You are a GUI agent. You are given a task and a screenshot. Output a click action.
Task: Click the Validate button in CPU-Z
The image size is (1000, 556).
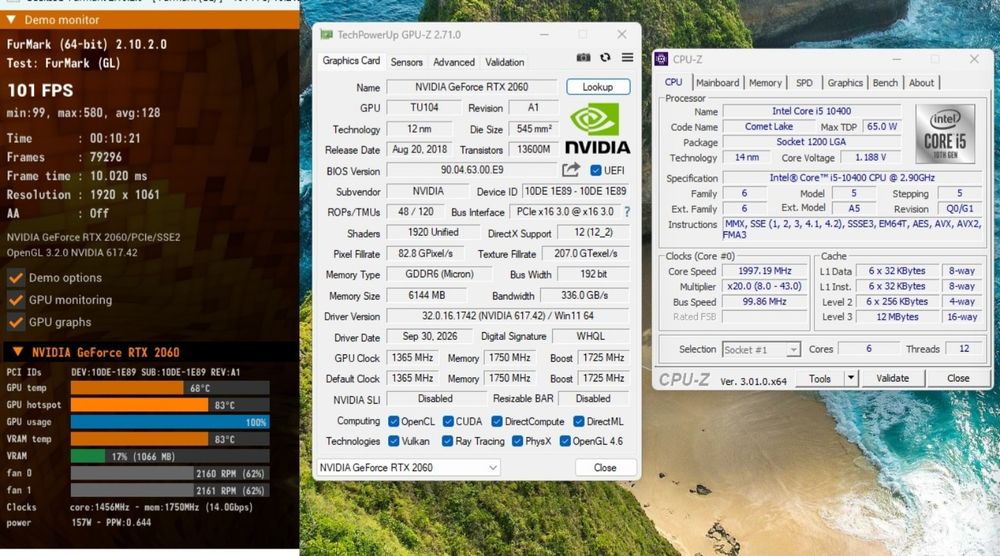(x=892, y=378)
